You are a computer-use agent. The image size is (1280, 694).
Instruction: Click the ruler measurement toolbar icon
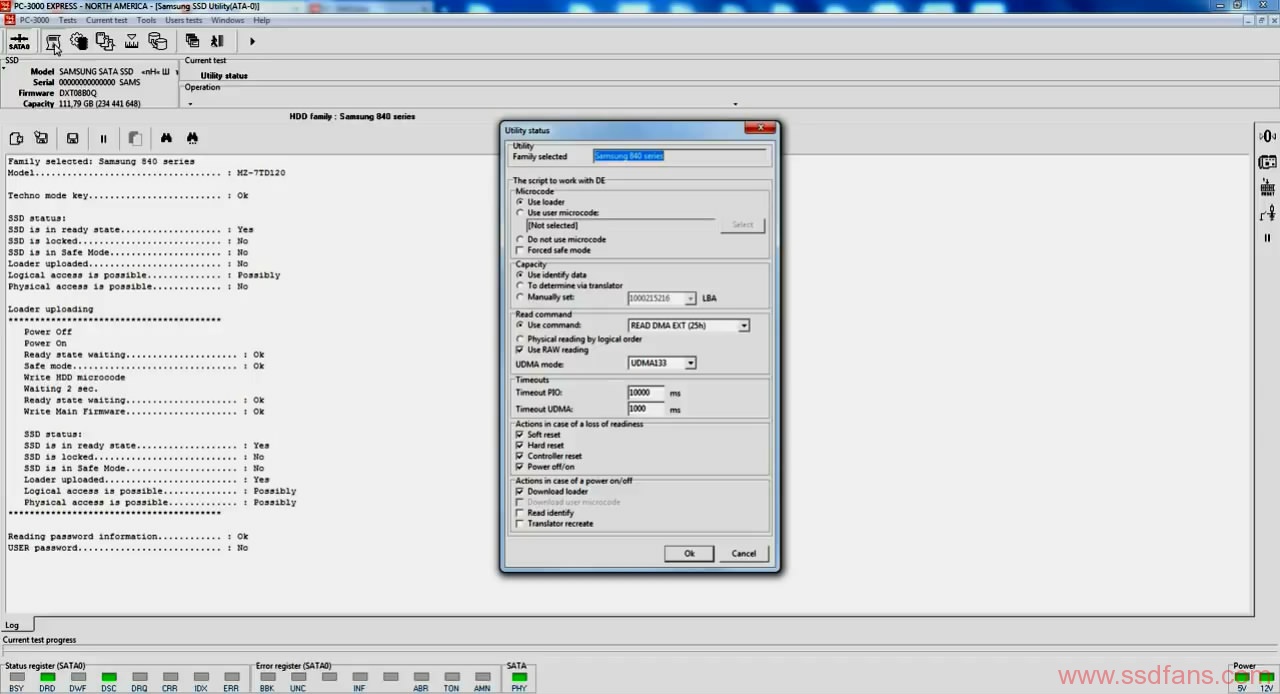tap(131, 41)
